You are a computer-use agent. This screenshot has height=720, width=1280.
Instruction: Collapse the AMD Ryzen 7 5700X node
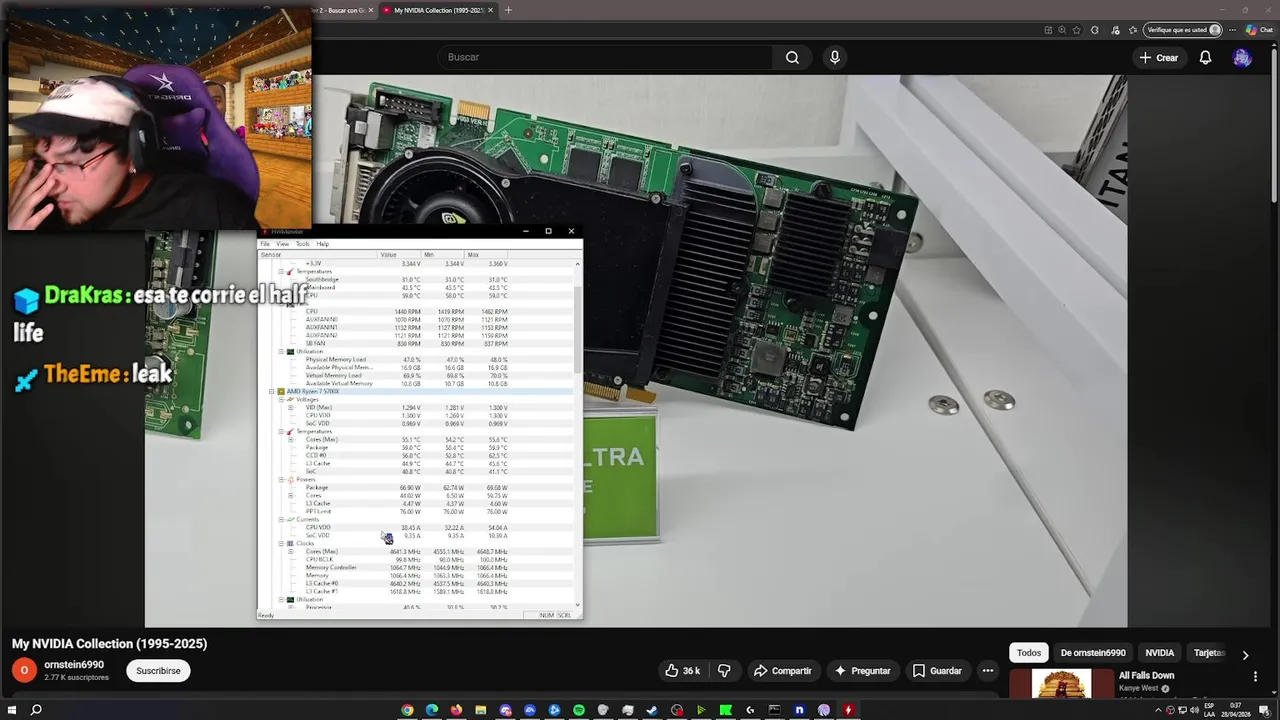click(x=272, y=392)
